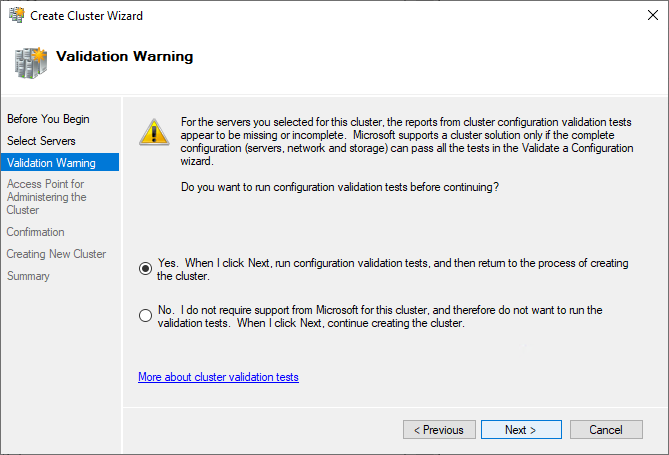Go back with the Previous button
This screenshot has height=455, width=669.
pos(439,430)
